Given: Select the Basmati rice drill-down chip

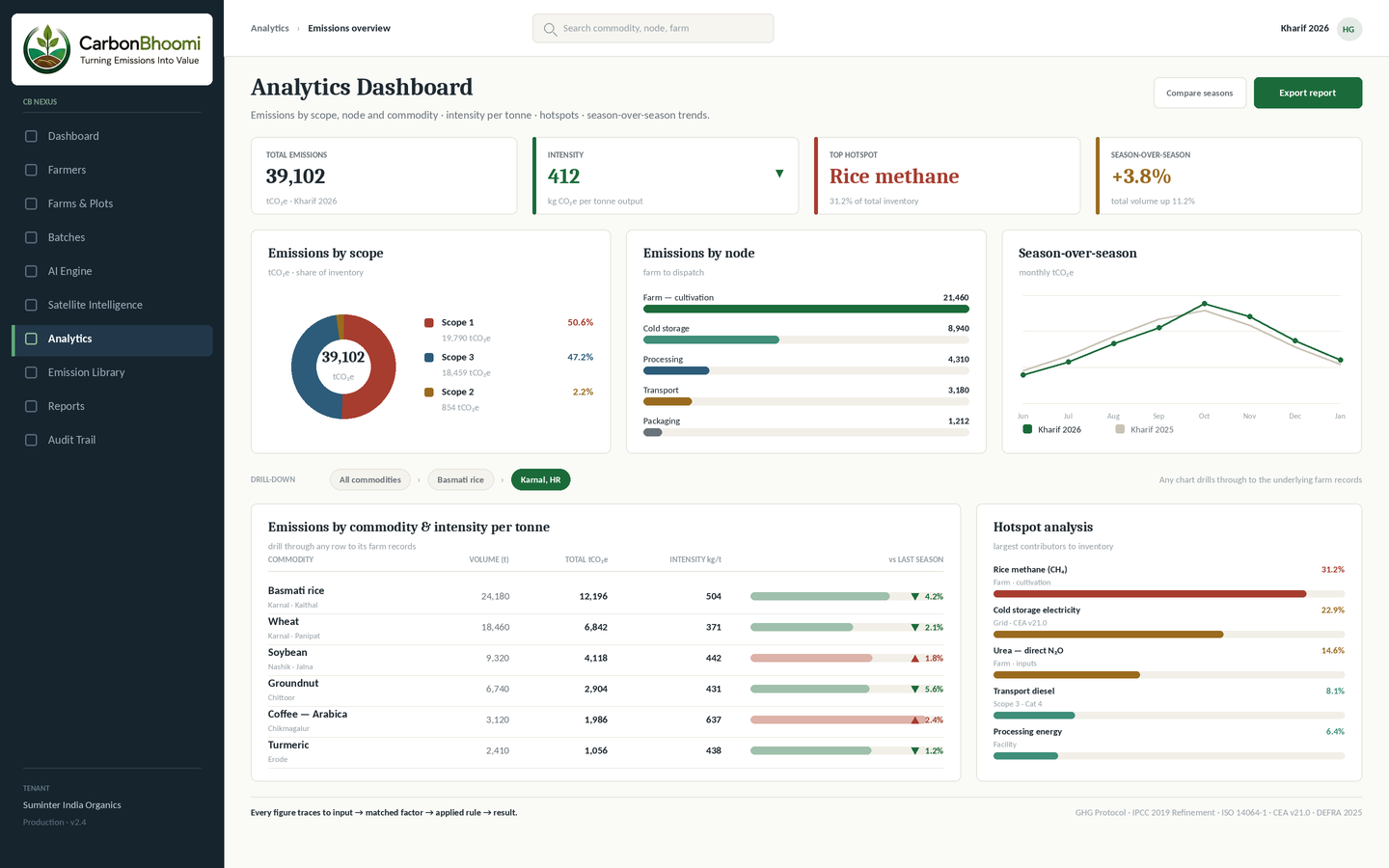Looking at the screenshot, I should [x=461, y=479].
